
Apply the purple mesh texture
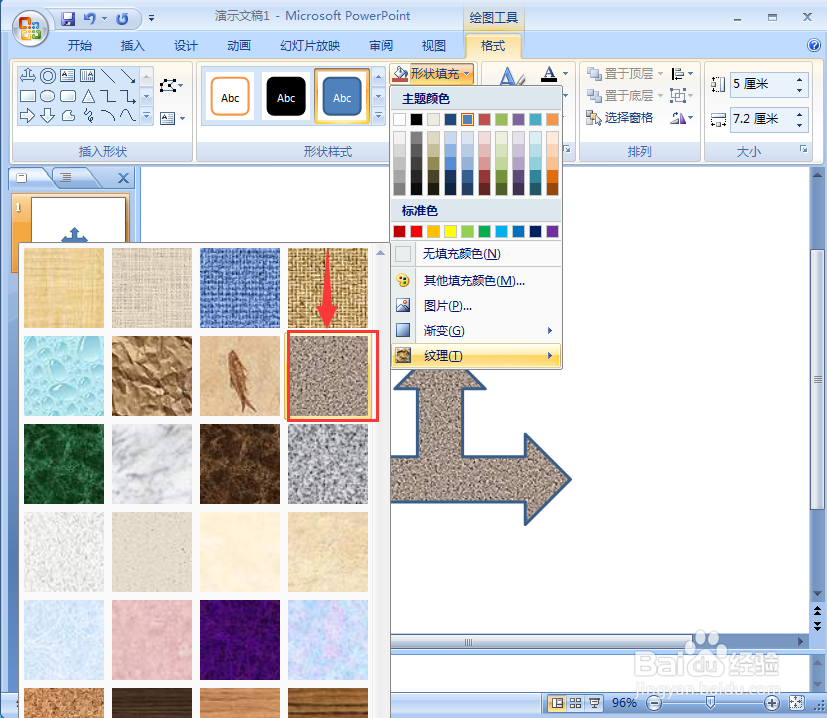pos(240,640)
